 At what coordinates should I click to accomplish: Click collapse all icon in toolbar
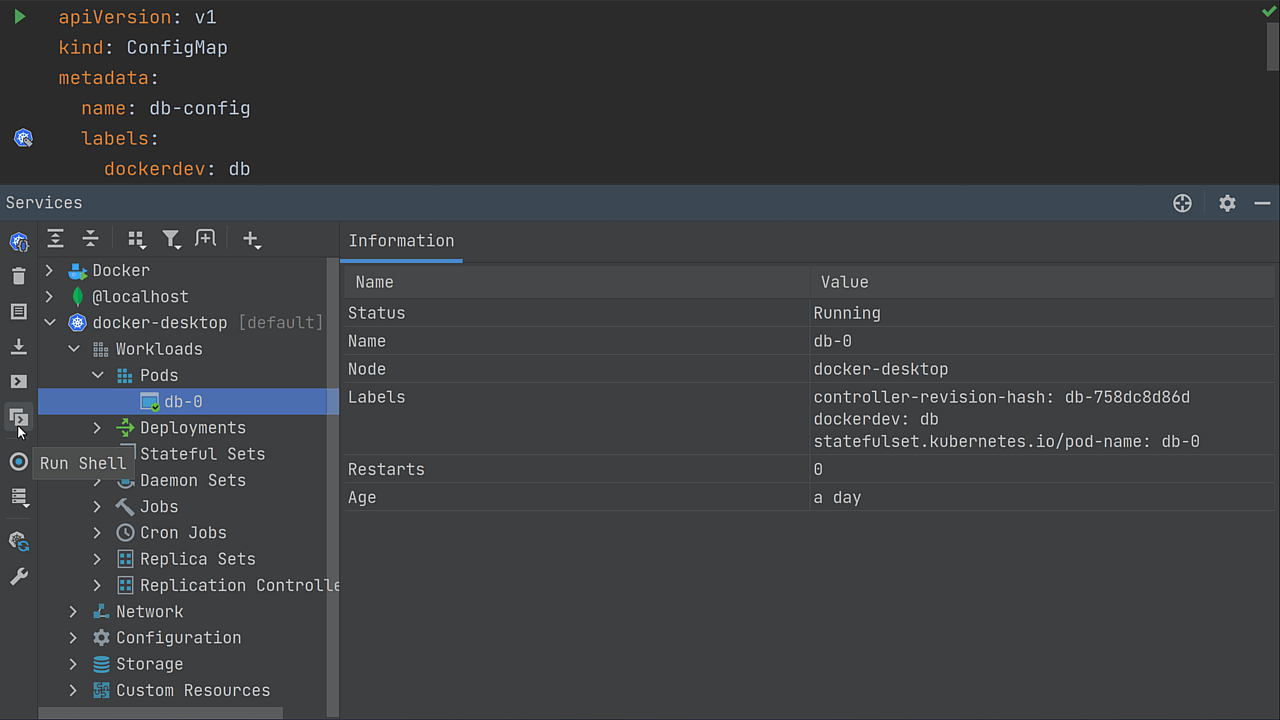point(90,239)
